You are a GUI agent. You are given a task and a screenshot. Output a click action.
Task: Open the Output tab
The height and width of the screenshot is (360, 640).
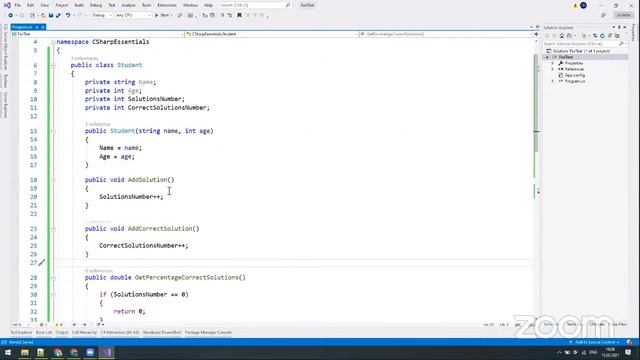click(62, 333)
